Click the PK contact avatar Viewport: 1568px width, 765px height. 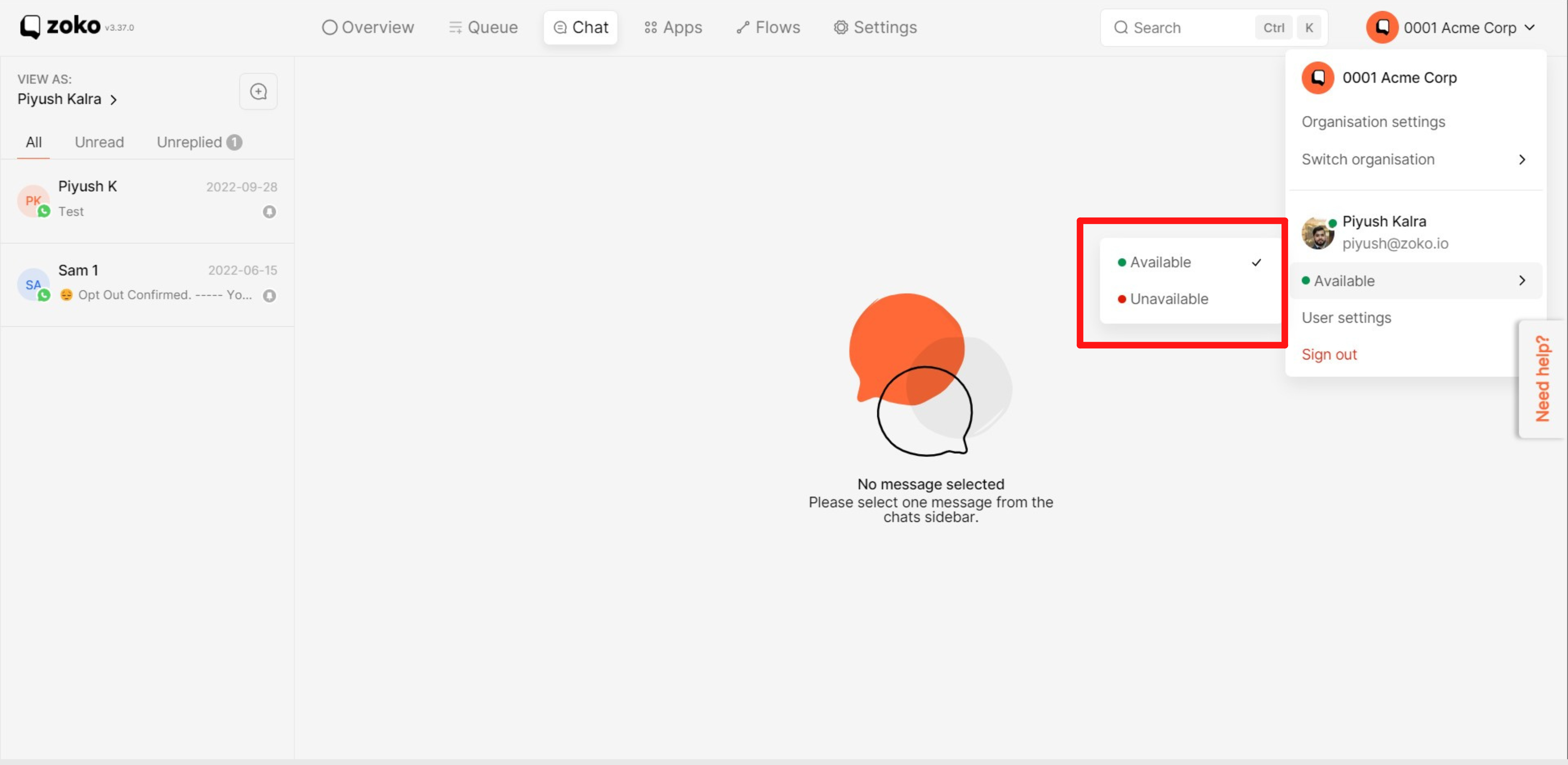34,201
